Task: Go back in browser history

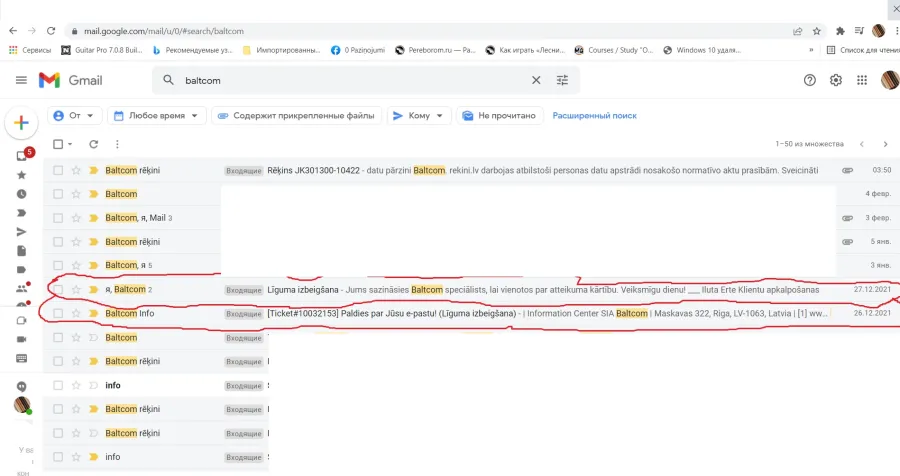Action: 13,31
